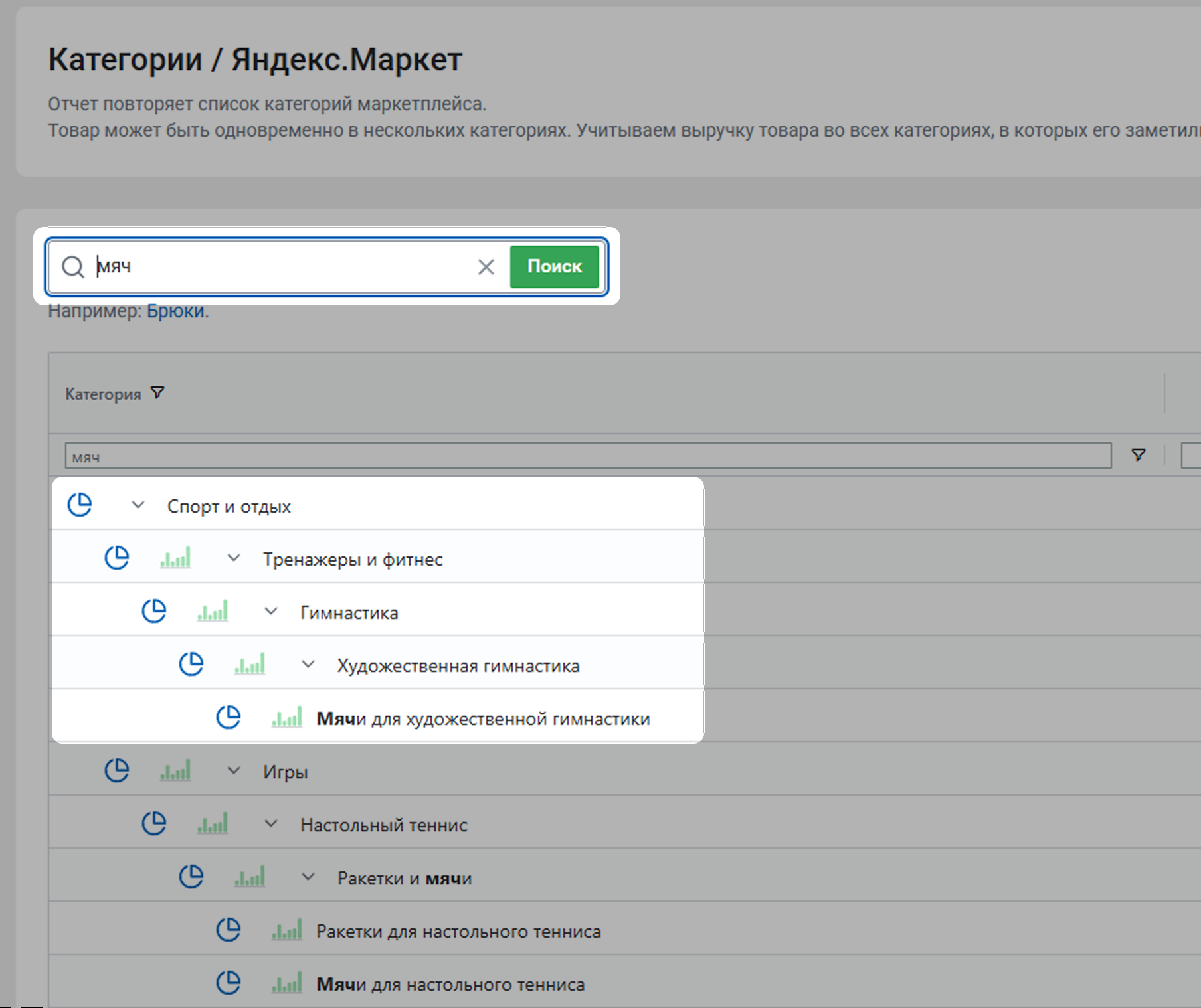1201x1008 pixels.
Task: Collapse the Художественная гимнастика category
Action: tap(308, 664)
